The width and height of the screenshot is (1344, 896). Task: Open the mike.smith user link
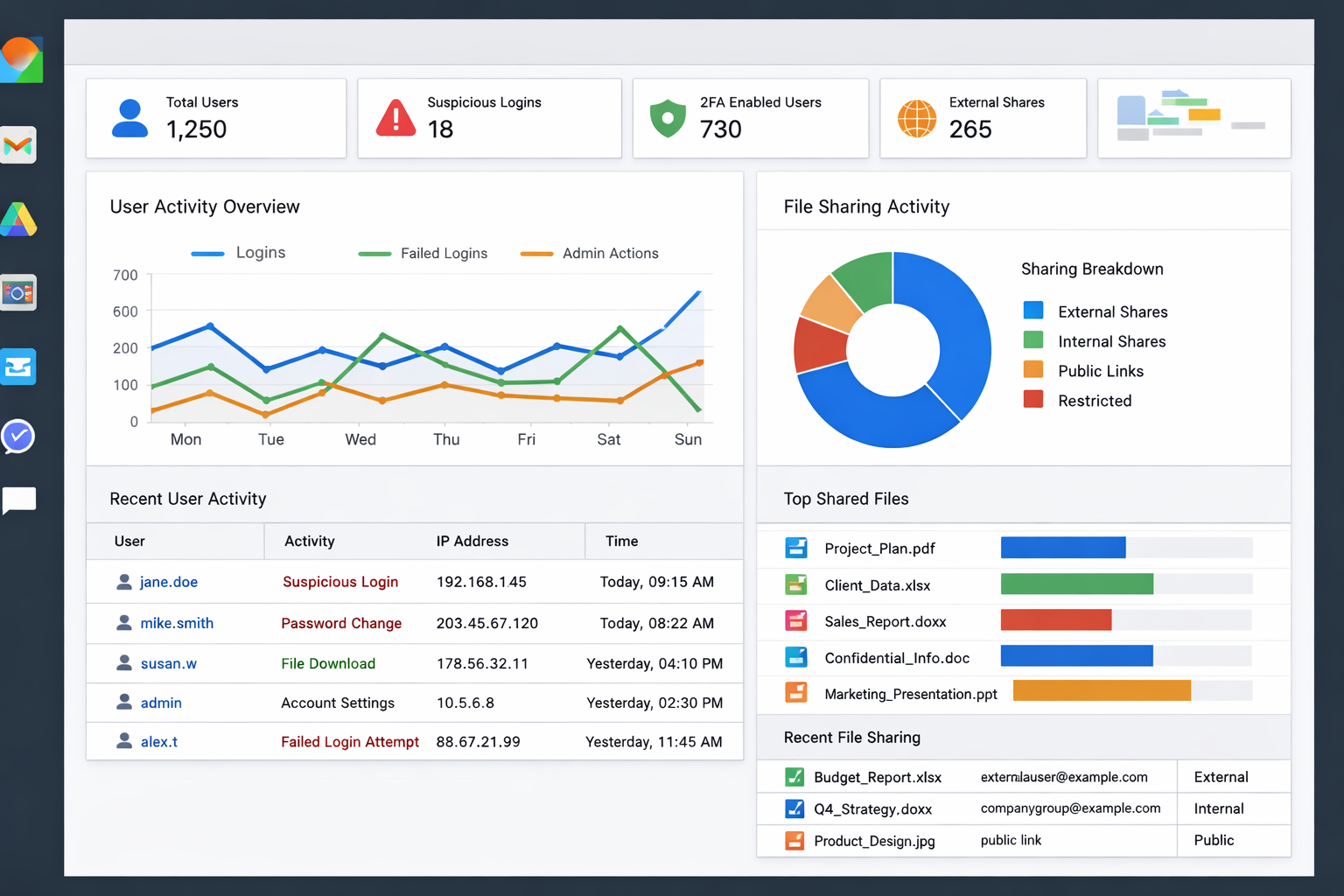tap(177, 623)
